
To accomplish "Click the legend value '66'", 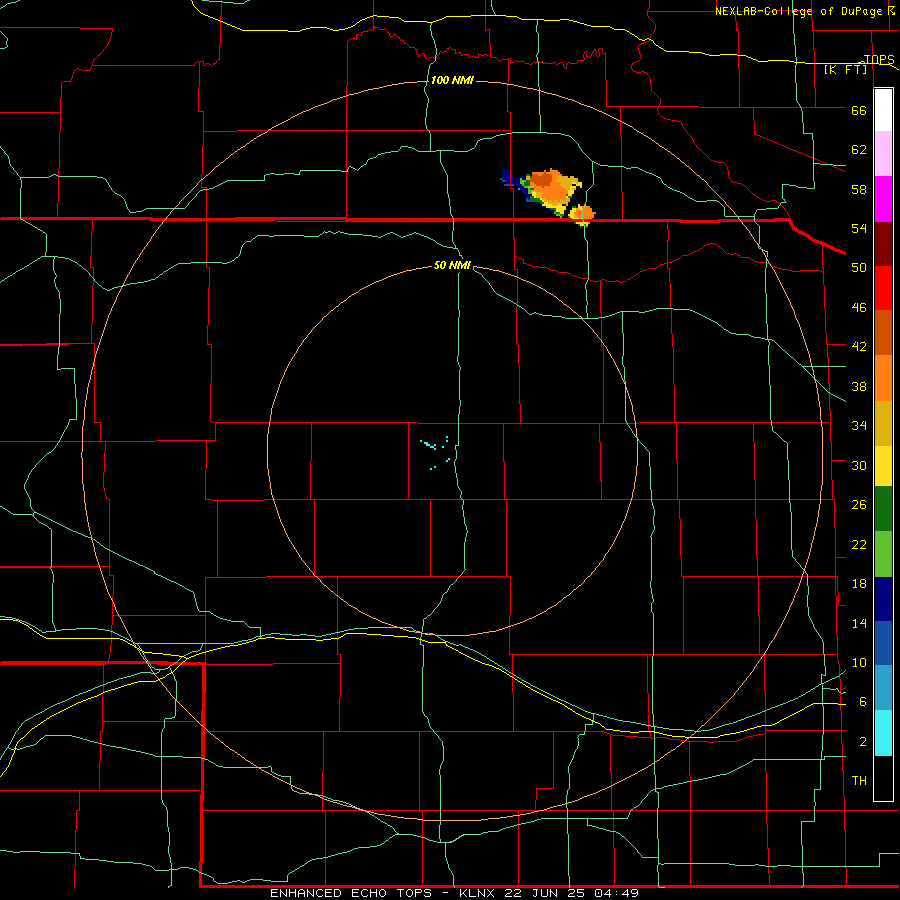I will point(859,111).
